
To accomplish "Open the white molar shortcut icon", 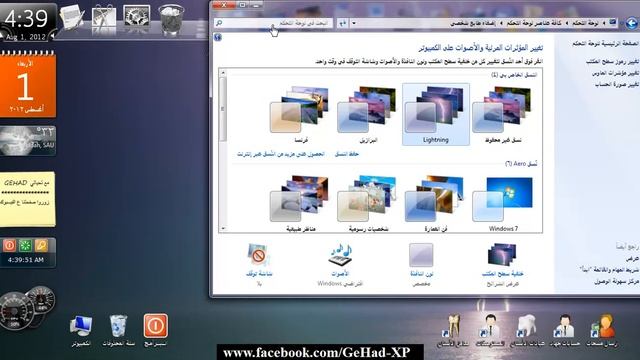I will coord(527,331).
